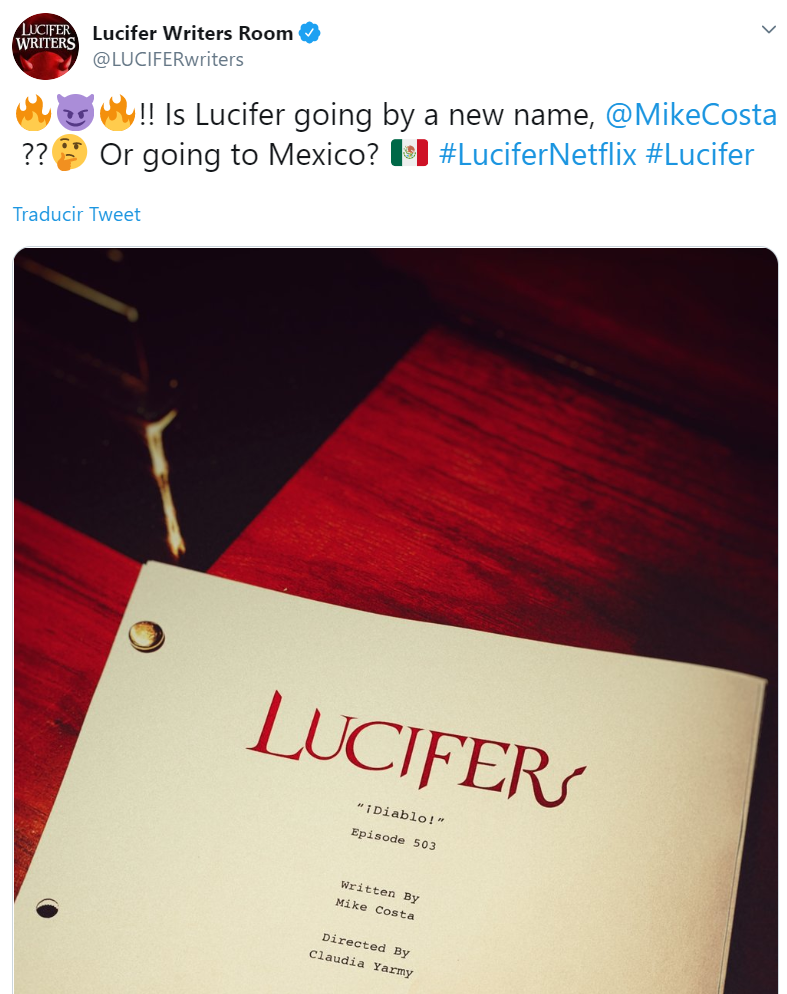Click the thinking face emoji
This screenshot has width=787, height=994.
tap(69, 154)
